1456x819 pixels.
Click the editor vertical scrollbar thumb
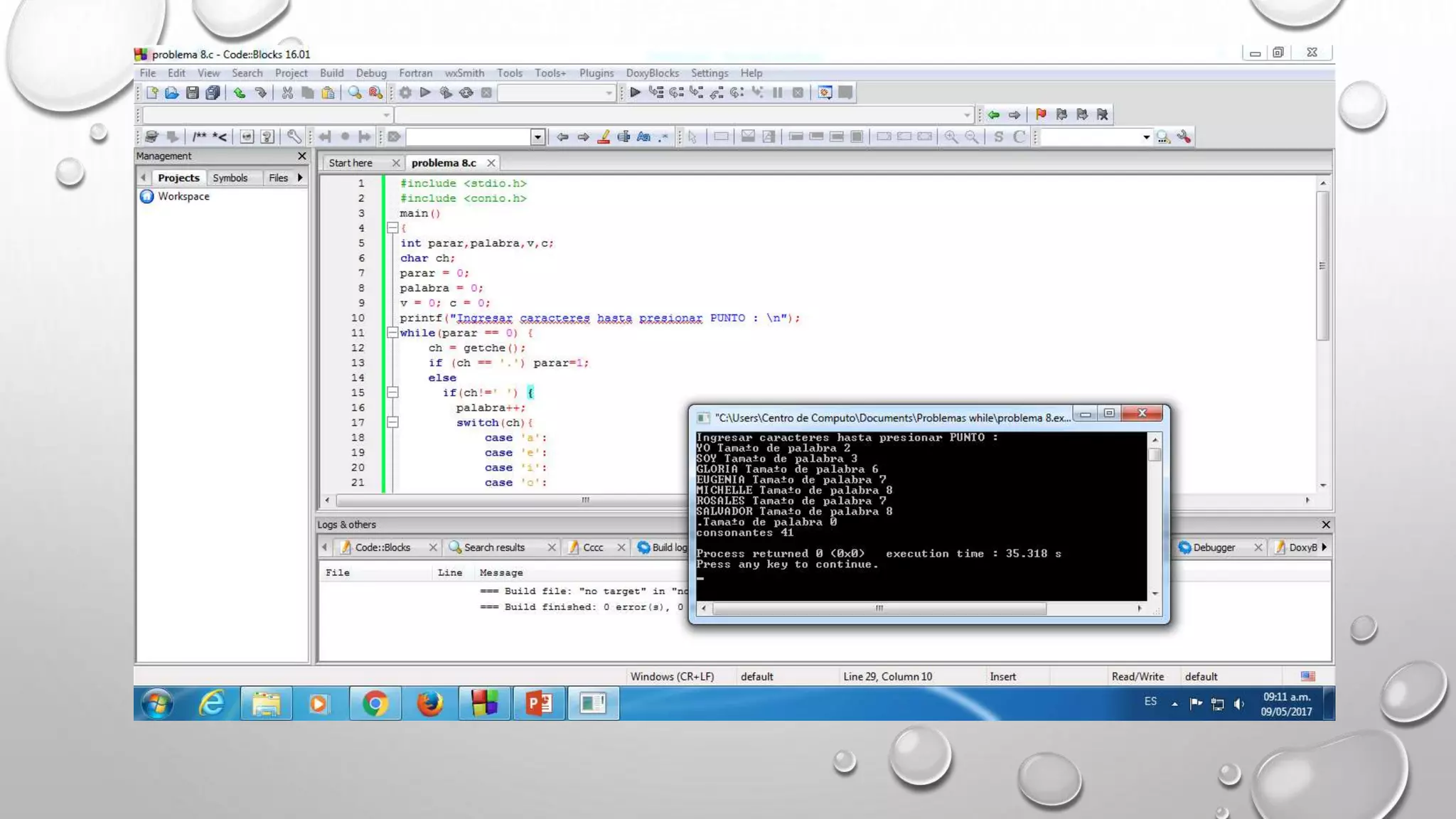click(1322, 266)
